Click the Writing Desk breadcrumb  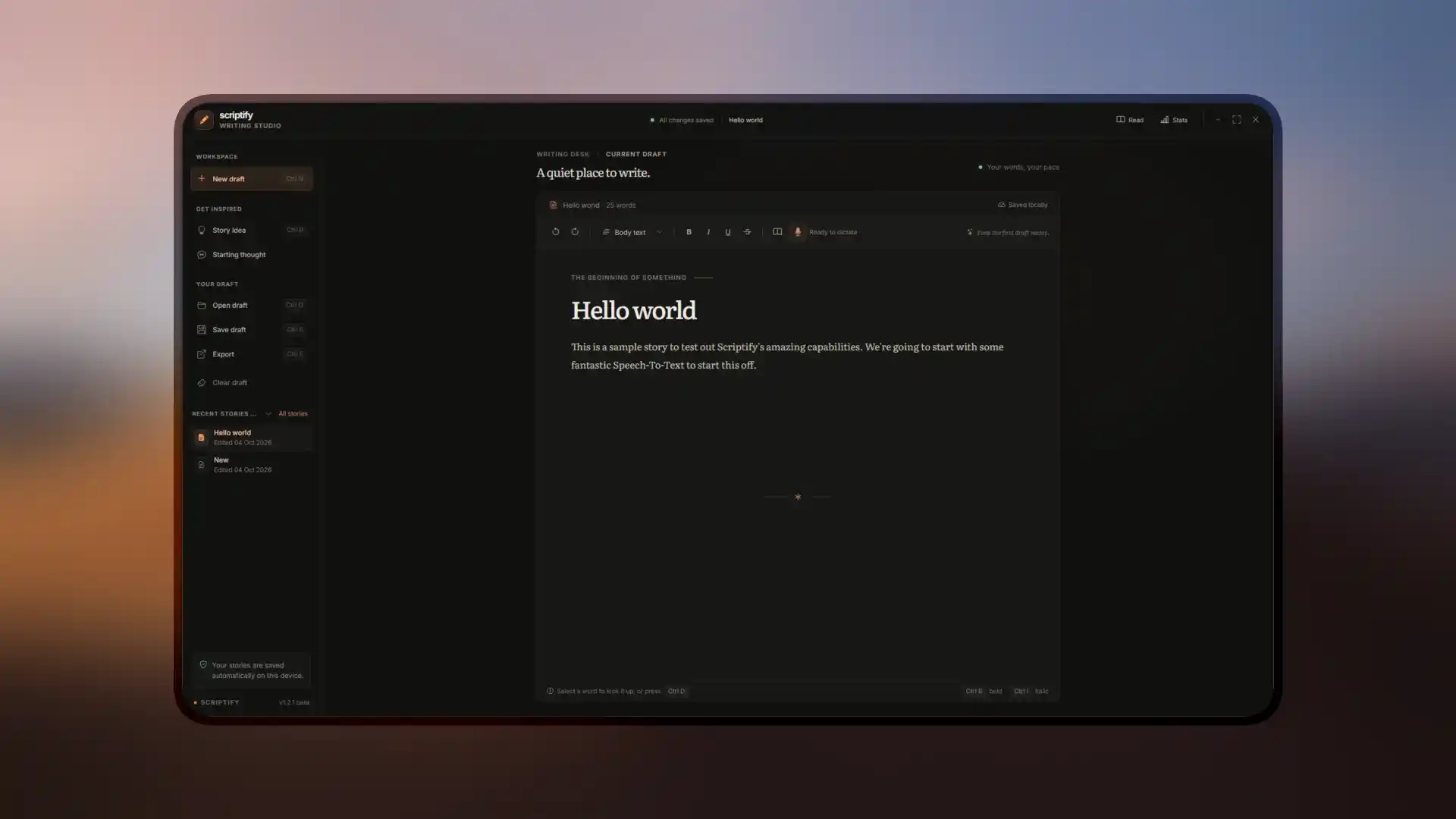click(x=563, y=154)
